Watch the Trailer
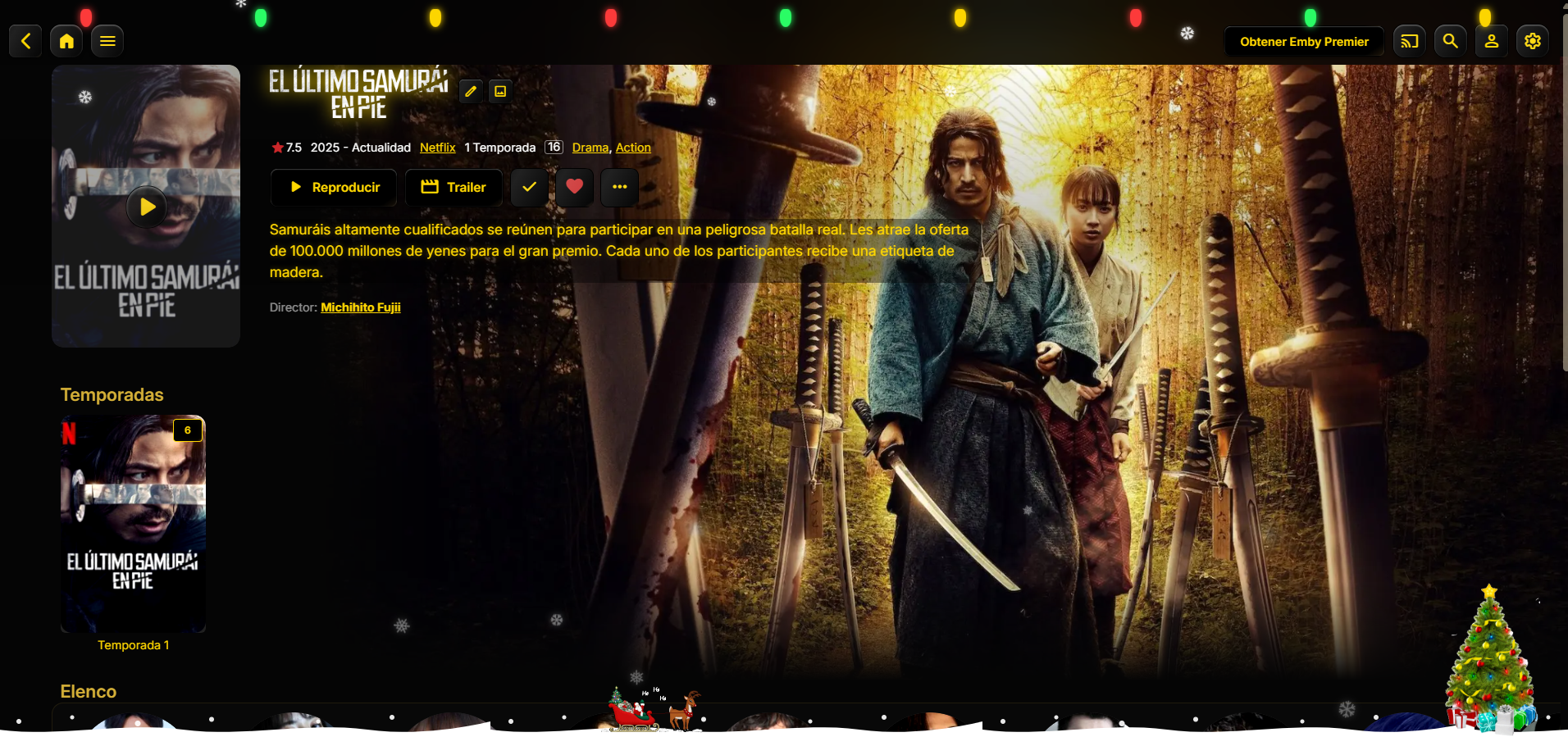Screen dimensions: 1568x746 [x=454, y=187]
